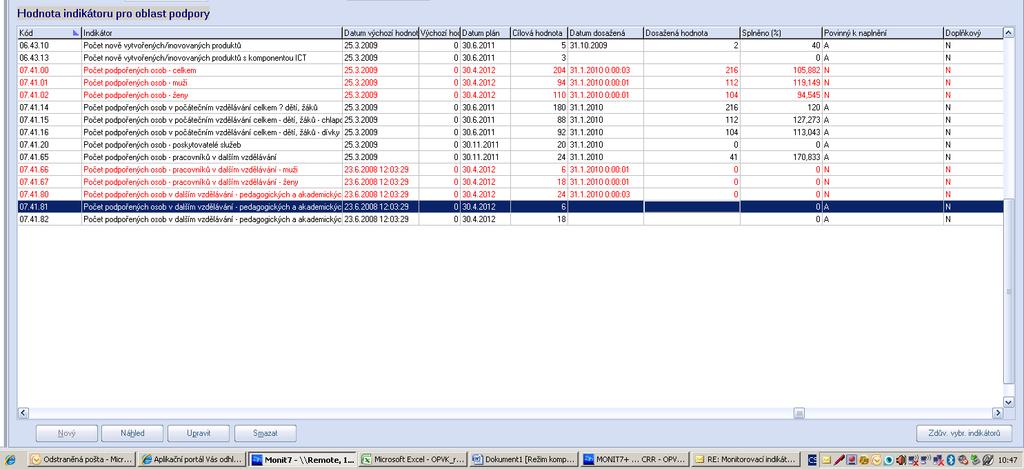Click the green Safely Remove Hardware tray icon
Screen dimensions: 1024x469
click(976, 460)
